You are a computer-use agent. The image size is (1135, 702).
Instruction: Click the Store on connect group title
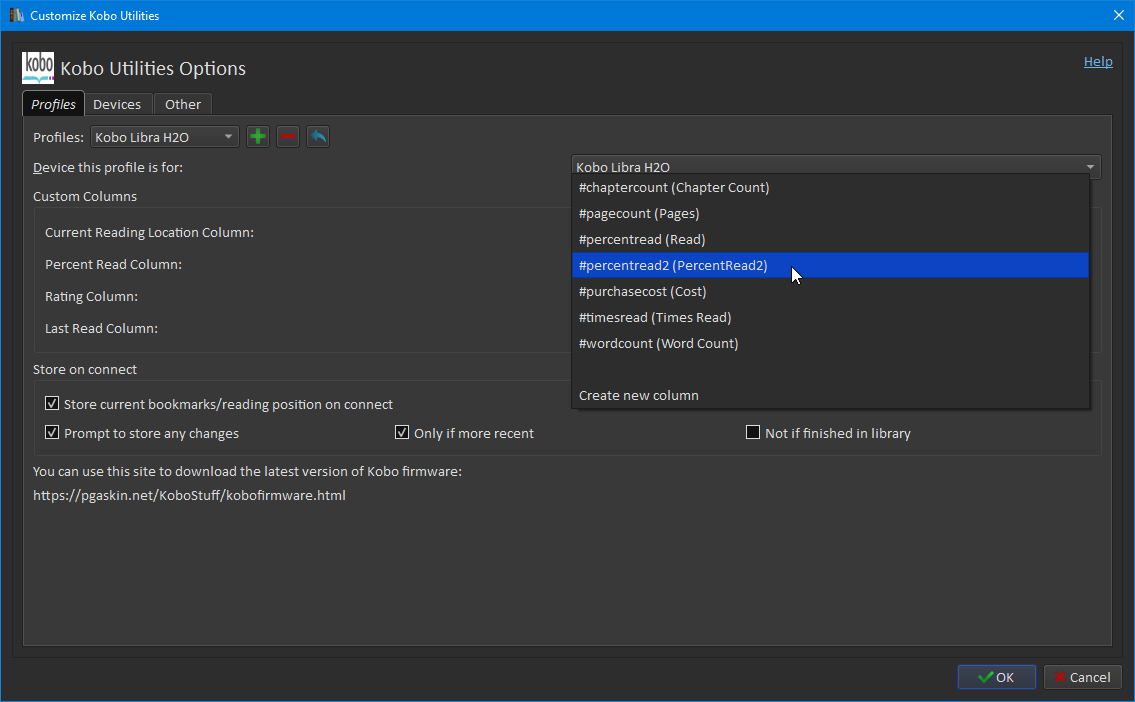tap(85, 369)
